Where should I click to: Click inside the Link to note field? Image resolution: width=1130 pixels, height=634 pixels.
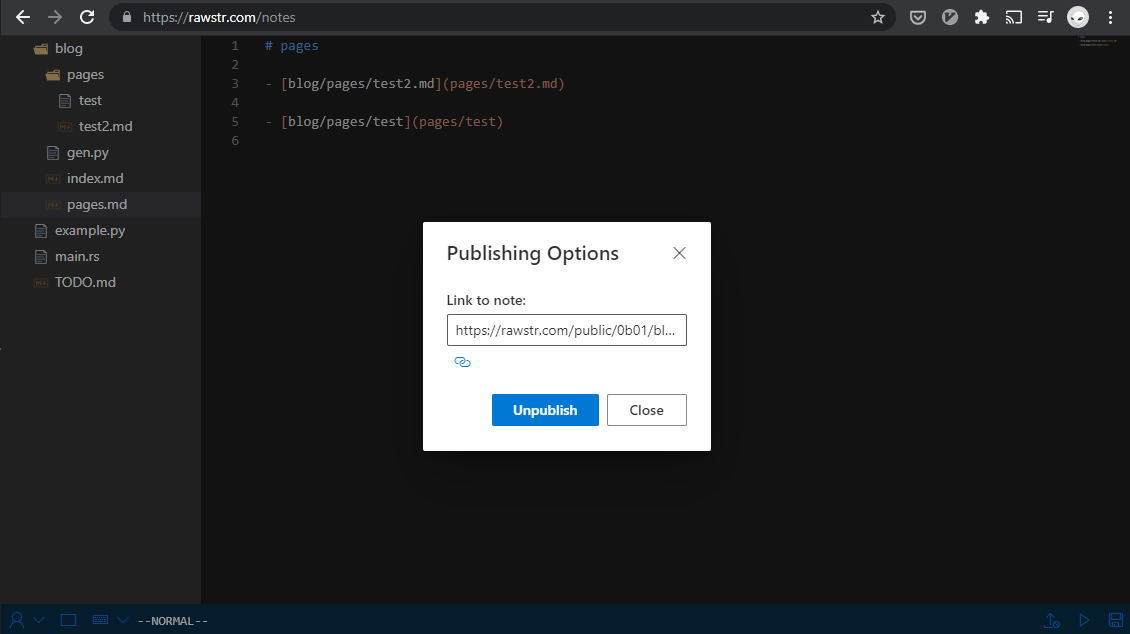pyautogui.click(x=566, y=330)
